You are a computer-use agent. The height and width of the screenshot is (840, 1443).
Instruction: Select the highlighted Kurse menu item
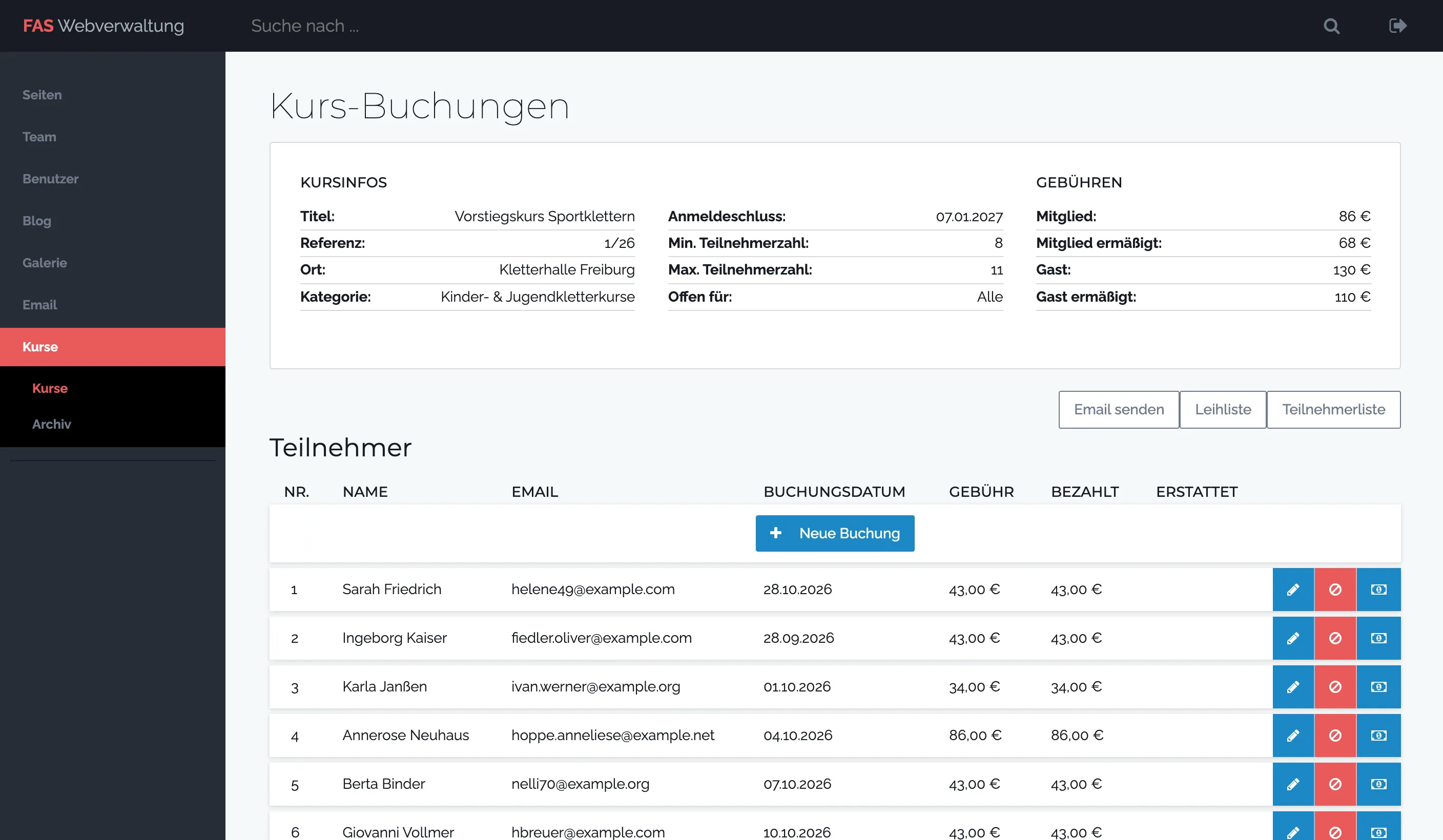[x=113, y=347]
